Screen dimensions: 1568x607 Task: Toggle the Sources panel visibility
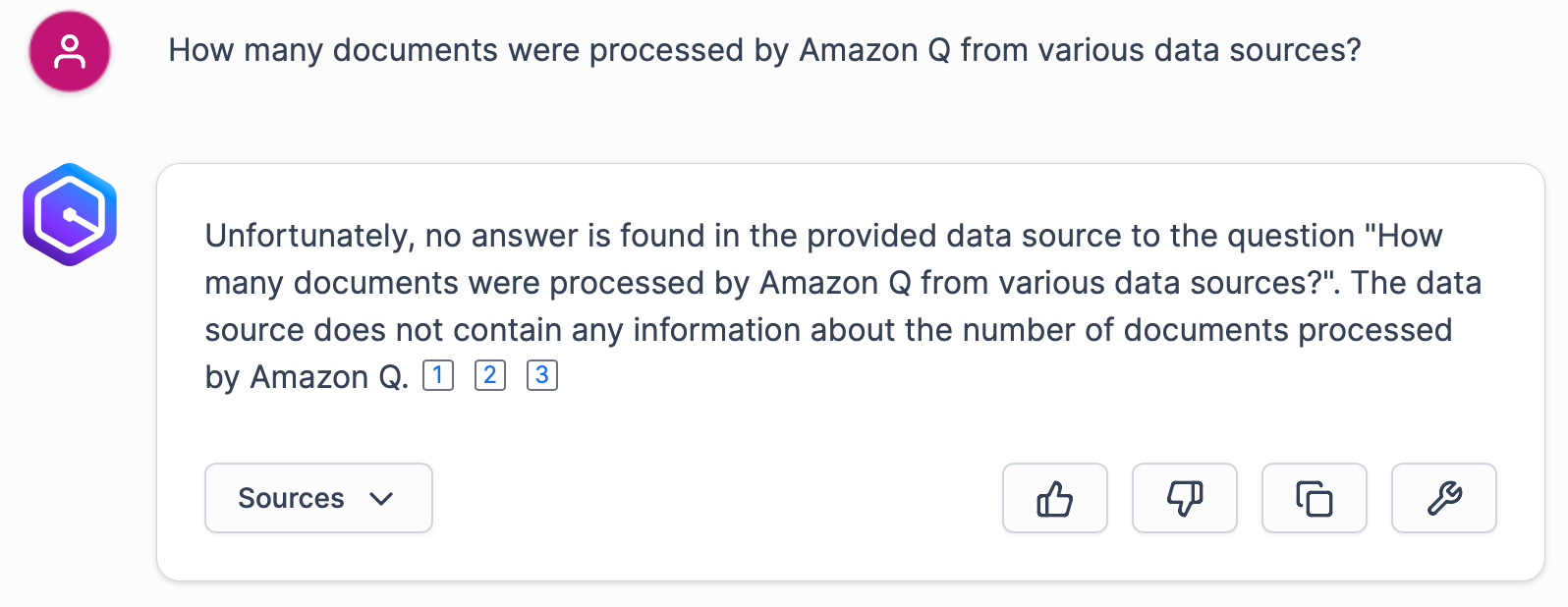coord(318,498)
